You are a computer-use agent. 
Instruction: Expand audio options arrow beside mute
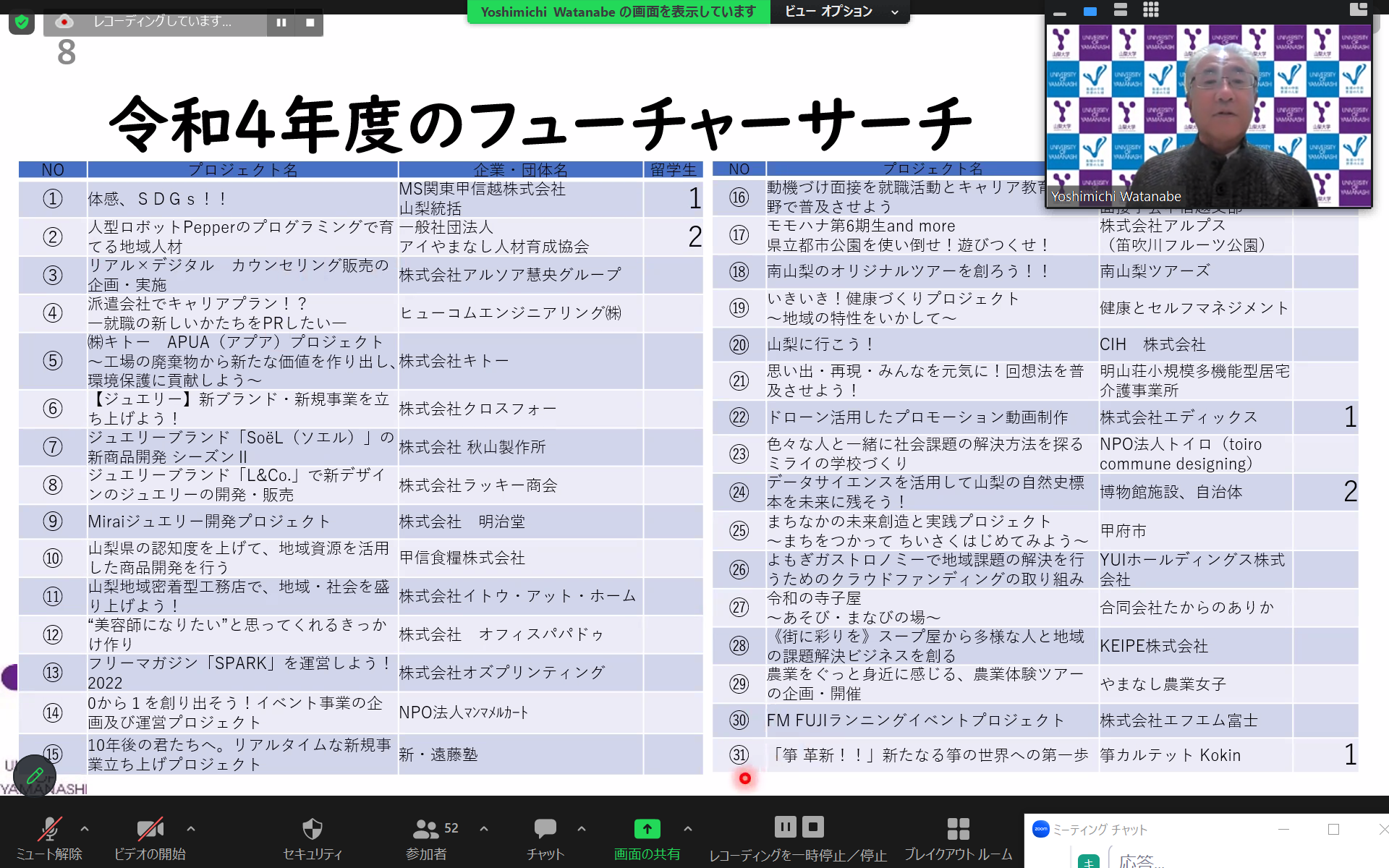85,829
